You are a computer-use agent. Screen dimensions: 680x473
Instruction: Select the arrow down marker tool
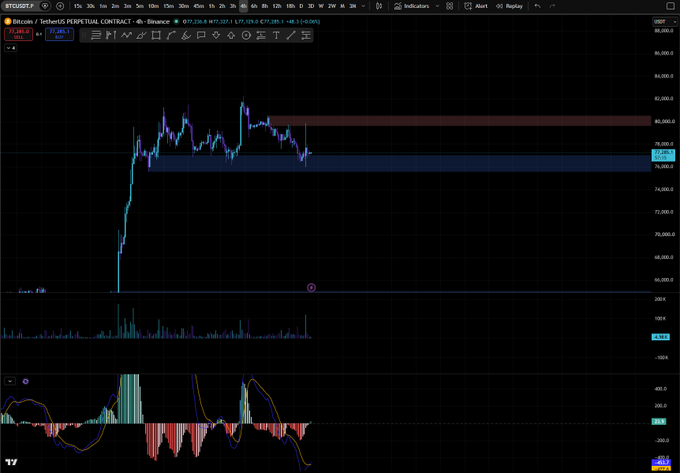[x=216, y=36]
